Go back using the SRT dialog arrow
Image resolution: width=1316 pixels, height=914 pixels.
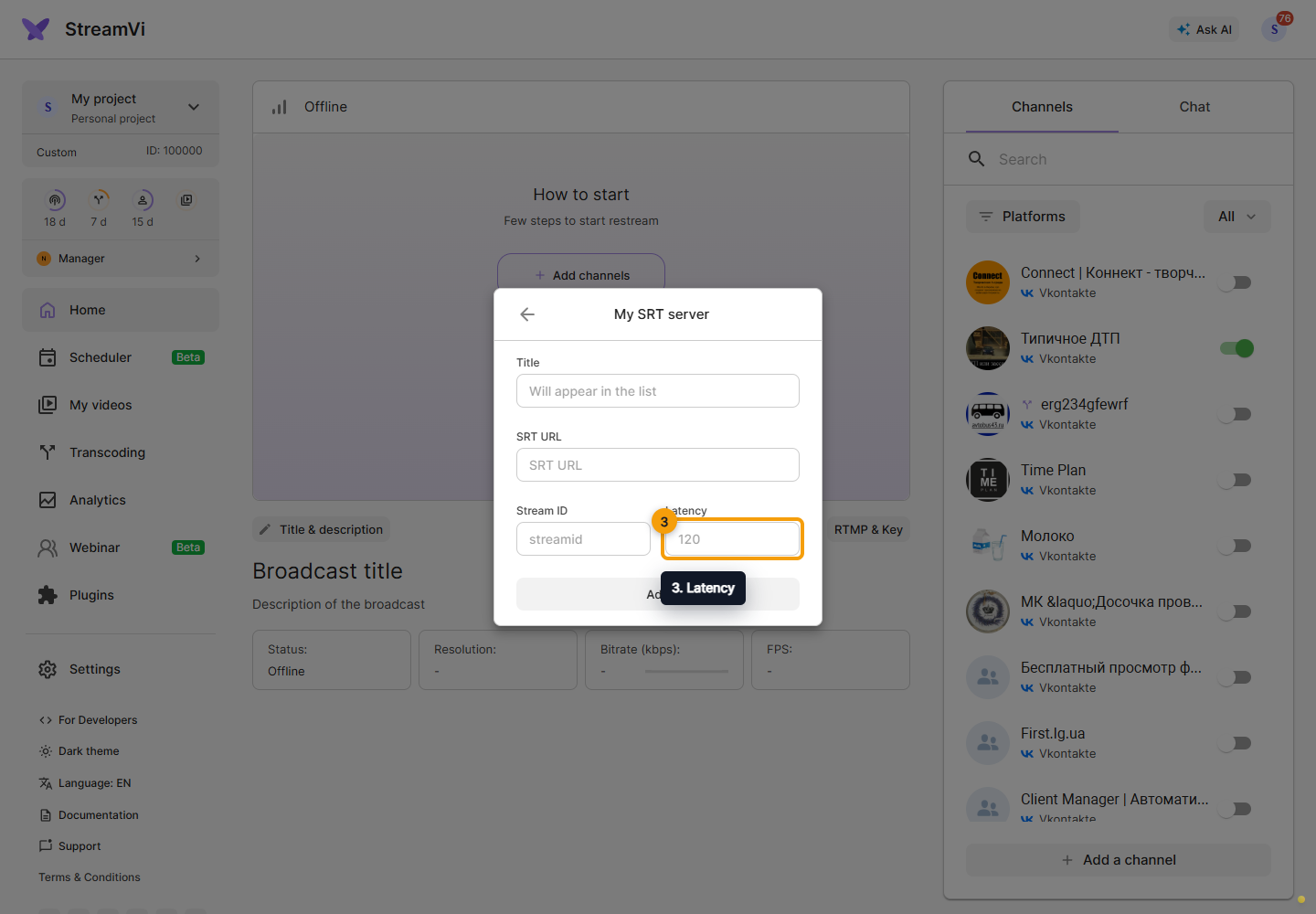[527, 314]
